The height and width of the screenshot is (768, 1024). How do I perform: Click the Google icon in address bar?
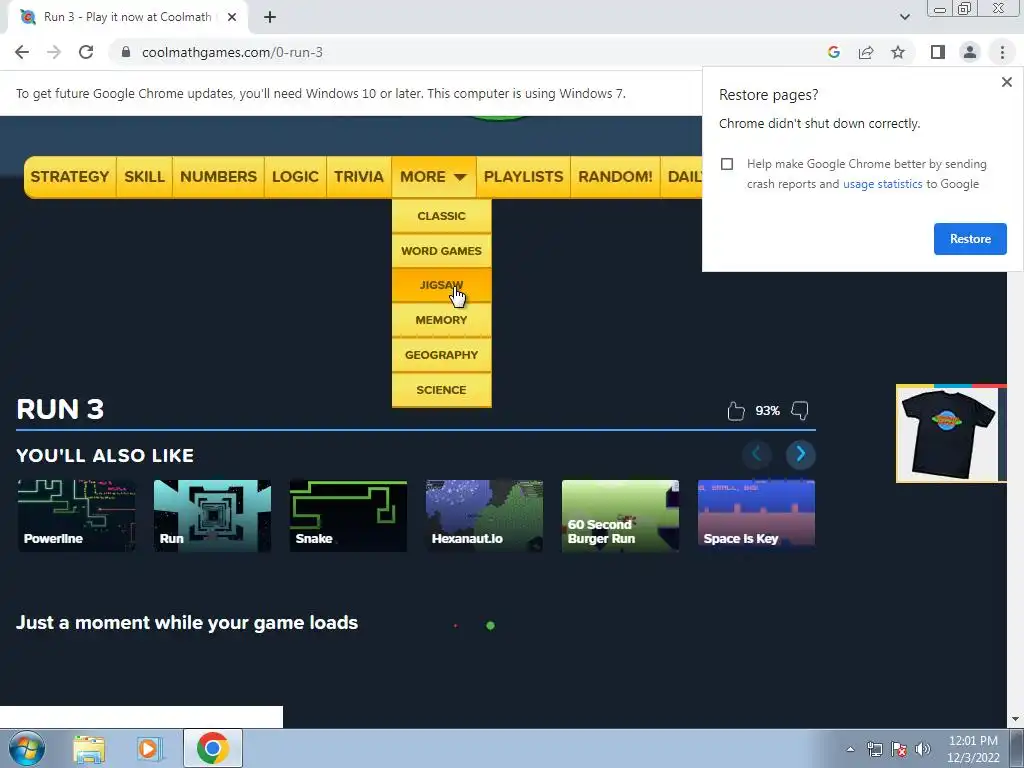coord(833,52)
